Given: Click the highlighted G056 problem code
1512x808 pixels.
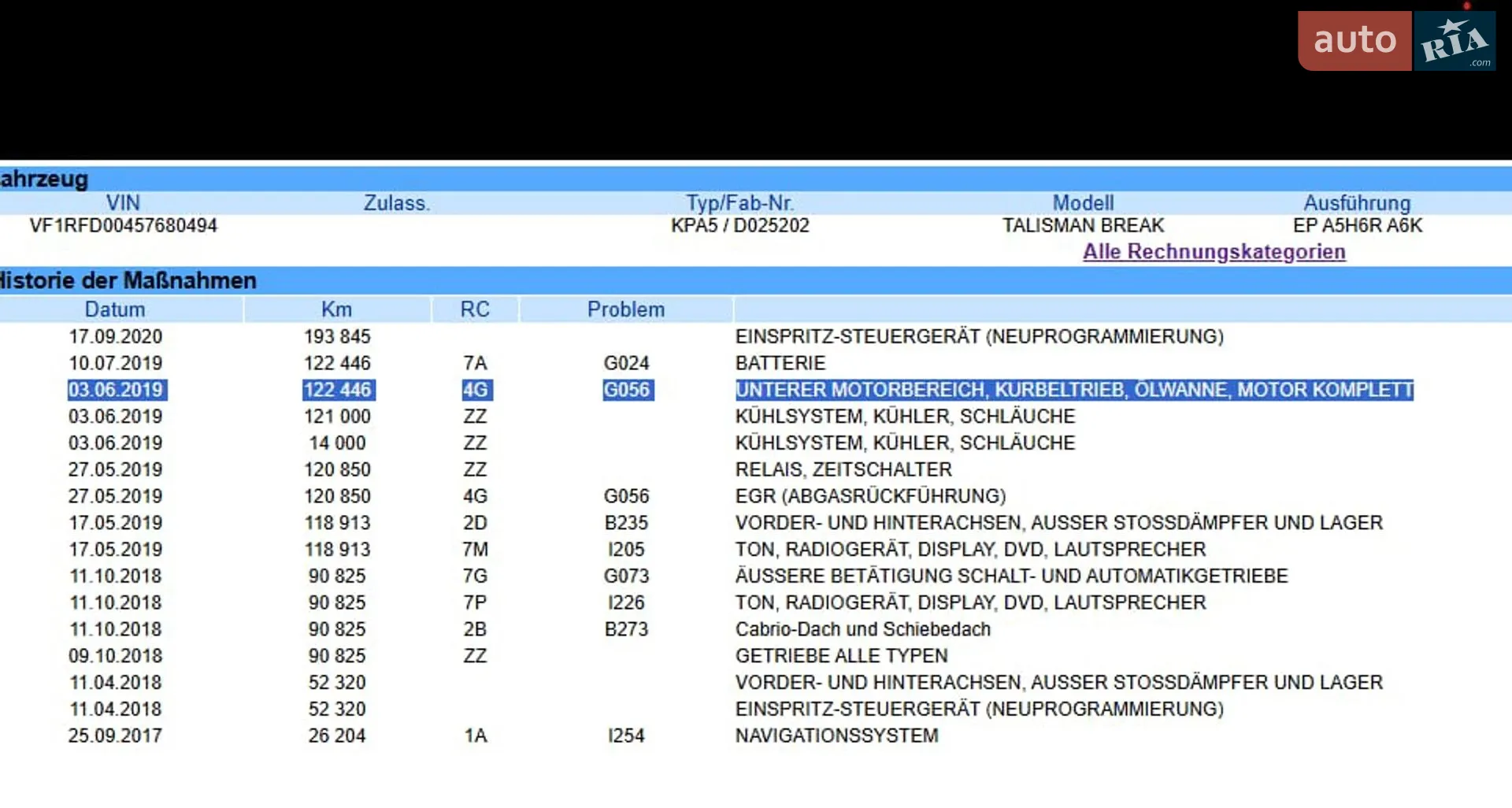Looking at the screenshot, I should pos(628,390).
